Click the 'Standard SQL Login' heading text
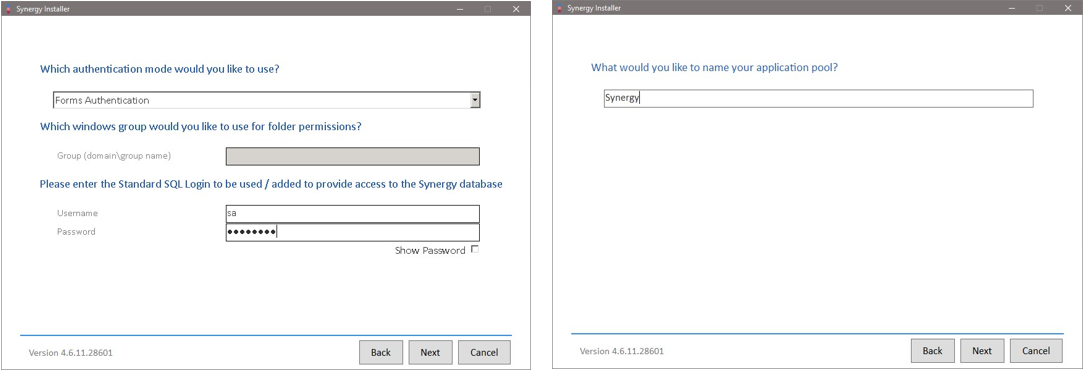 271,185
